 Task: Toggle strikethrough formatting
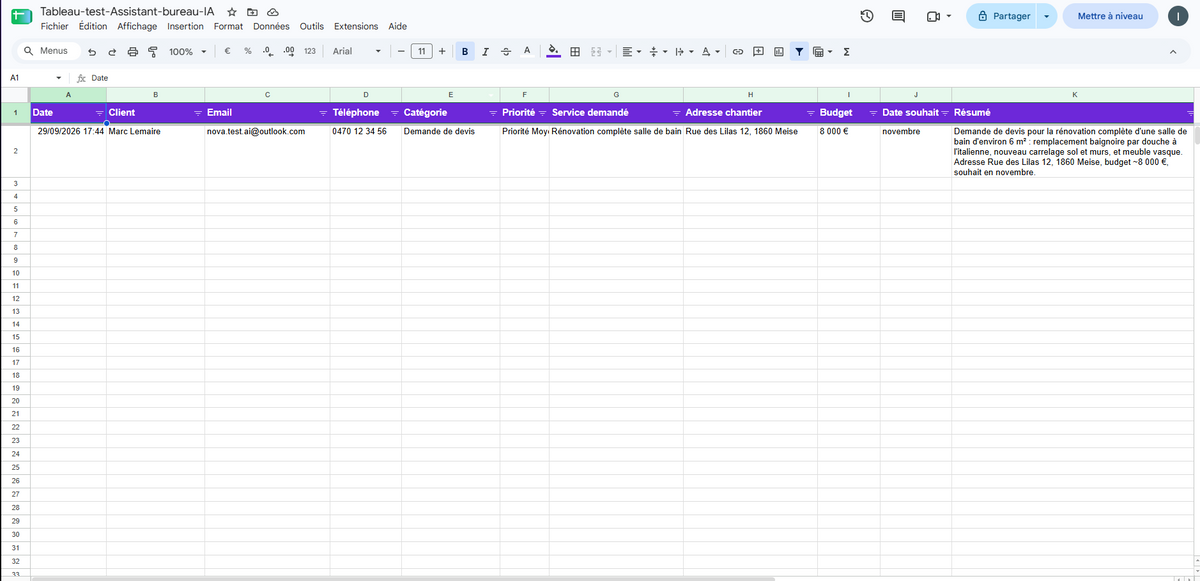pyautogui.click(x=505, y=51)
